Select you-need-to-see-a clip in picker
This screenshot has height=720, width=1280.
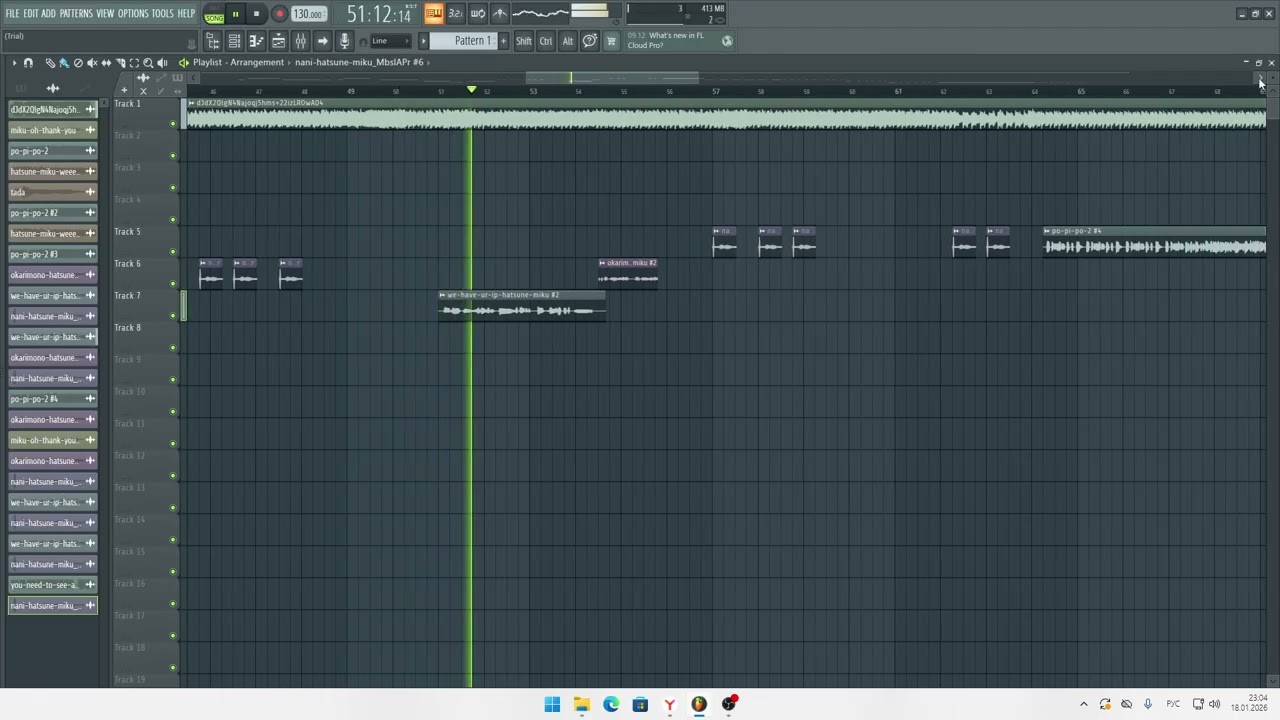point(53,585)
